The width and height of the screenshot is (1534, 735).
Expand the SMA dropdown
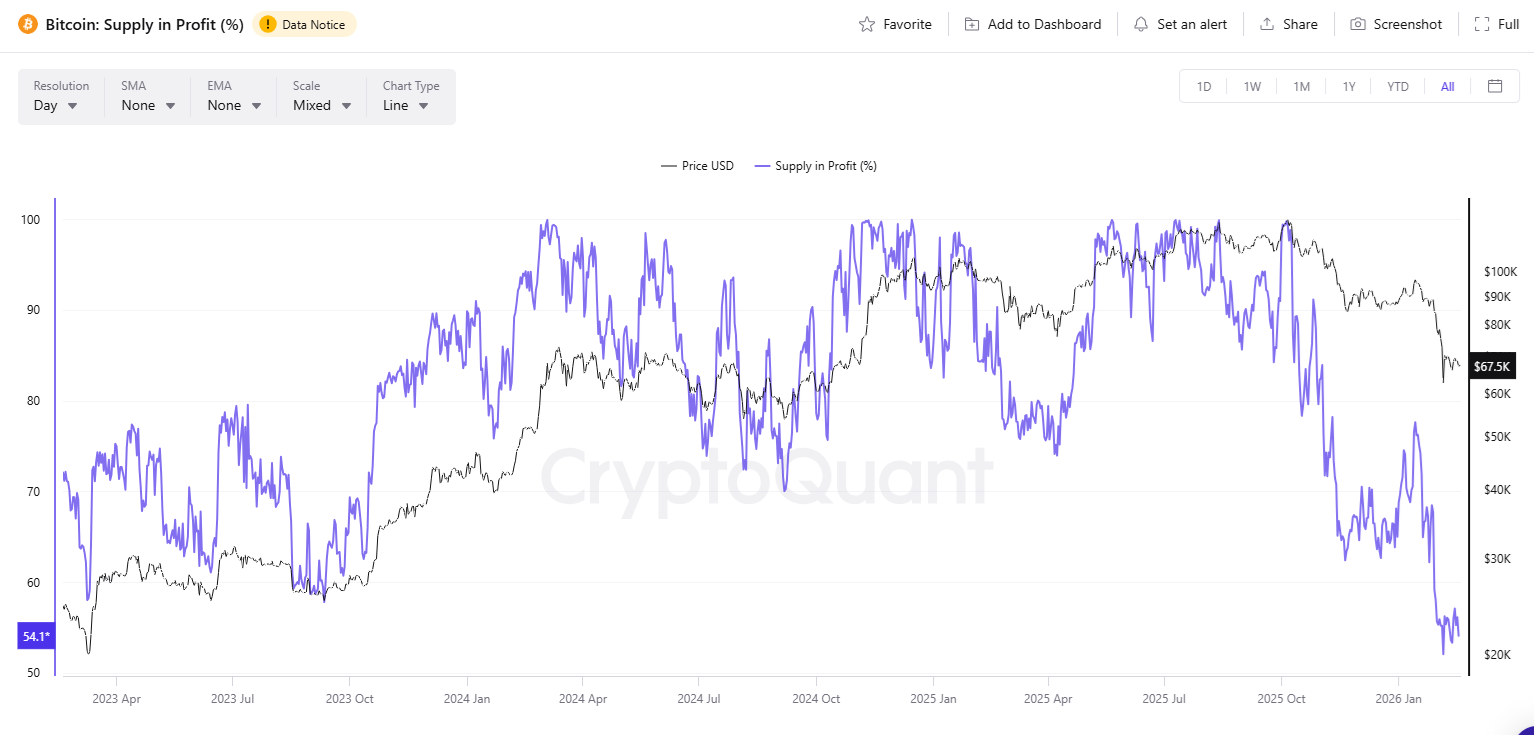point(146,105)
